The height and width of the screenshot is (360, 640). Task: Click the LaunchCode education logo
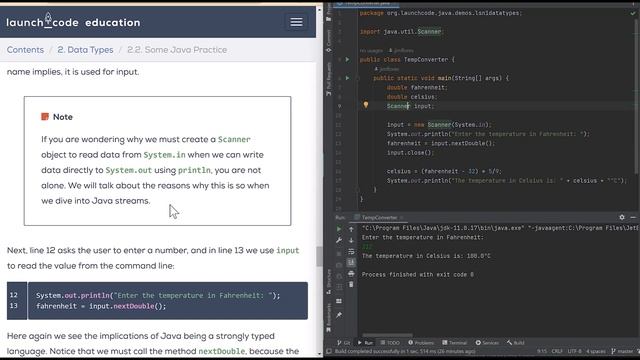click(73, 22)
